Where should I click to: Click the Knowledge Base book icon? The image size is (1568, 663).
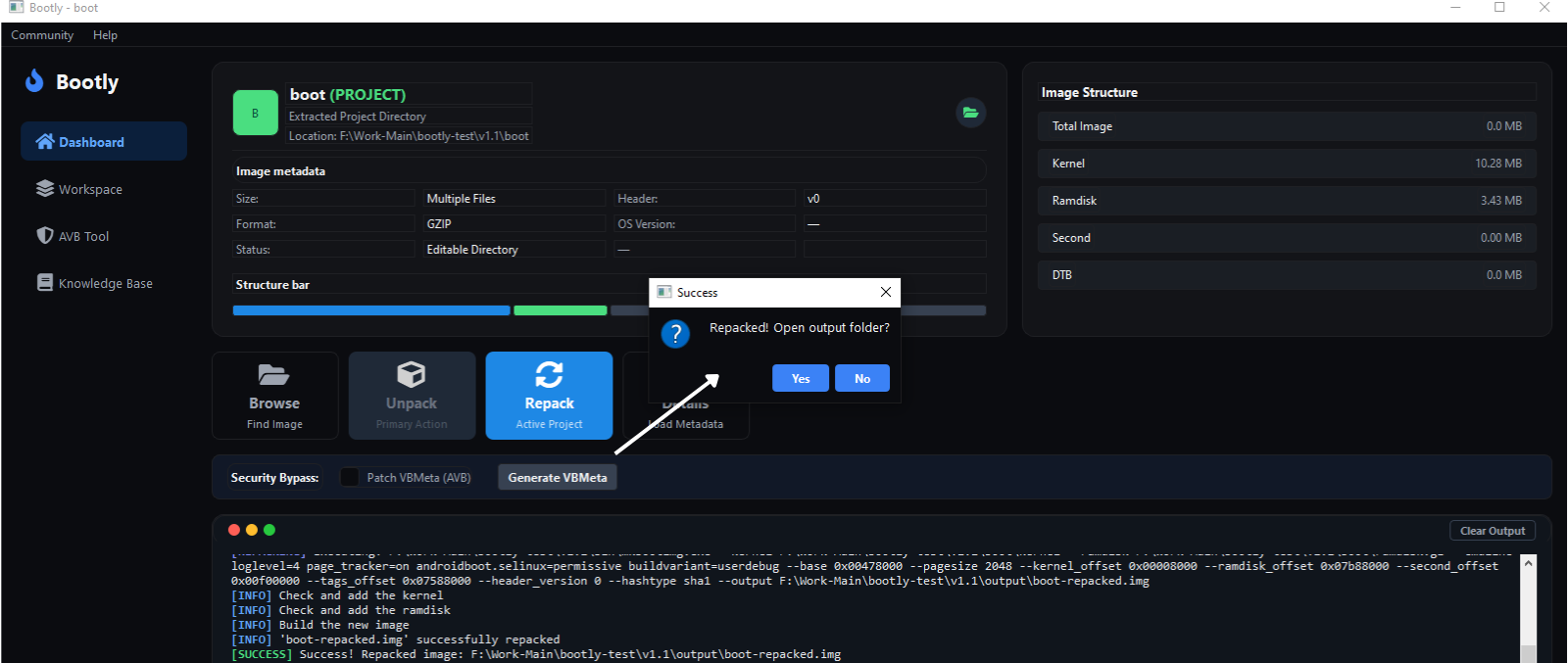[x=45, y=282]
